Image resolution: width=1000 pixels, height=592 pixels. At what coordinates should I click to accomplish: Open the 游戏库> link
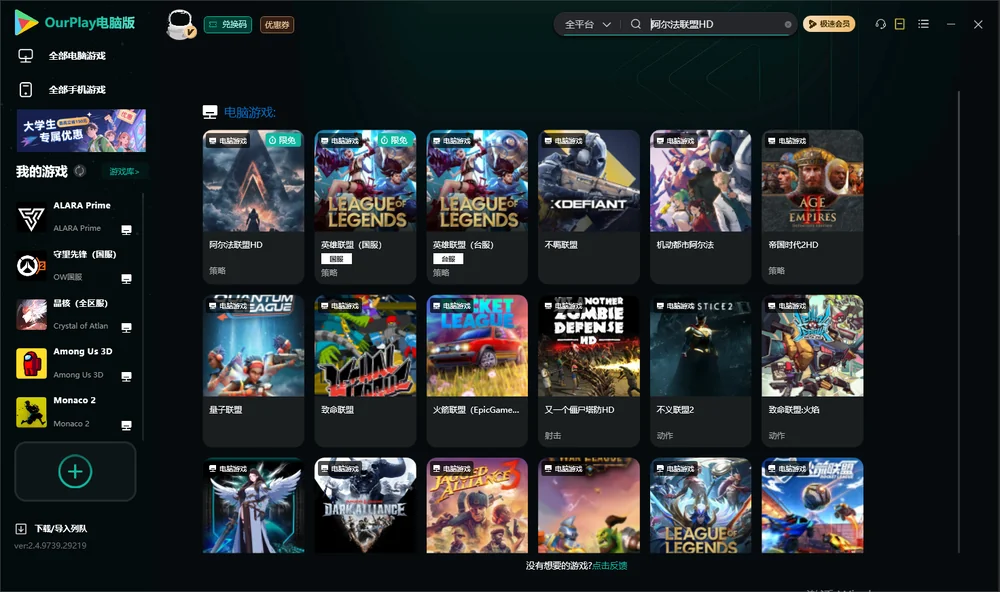click(x=124, y=172)
